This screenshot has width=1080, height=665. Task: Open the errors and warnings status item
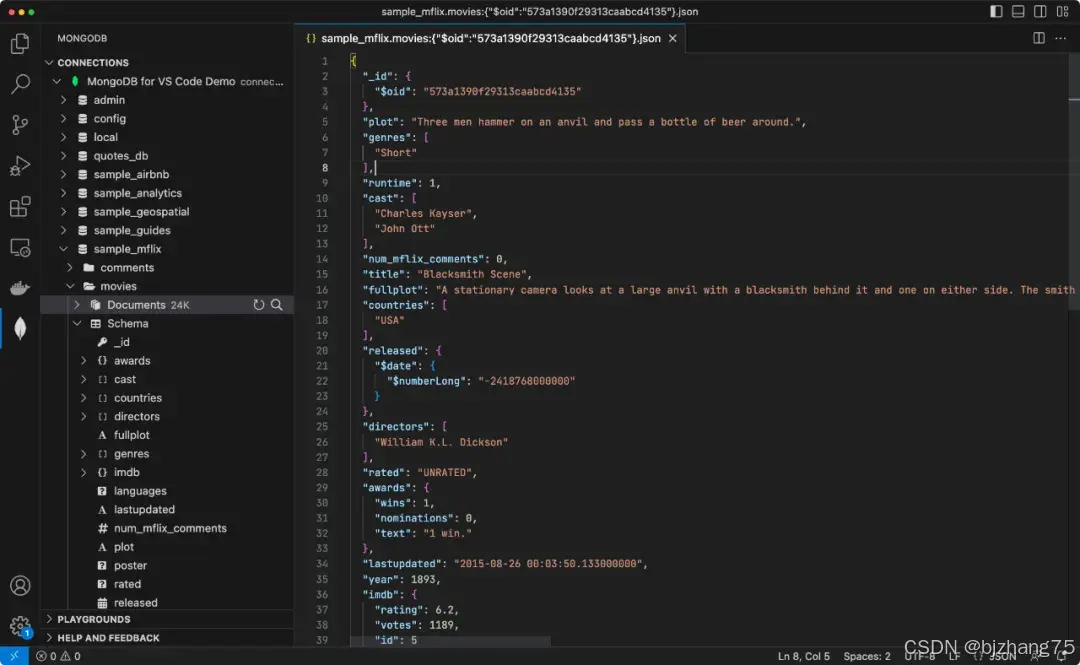(59, 656)
